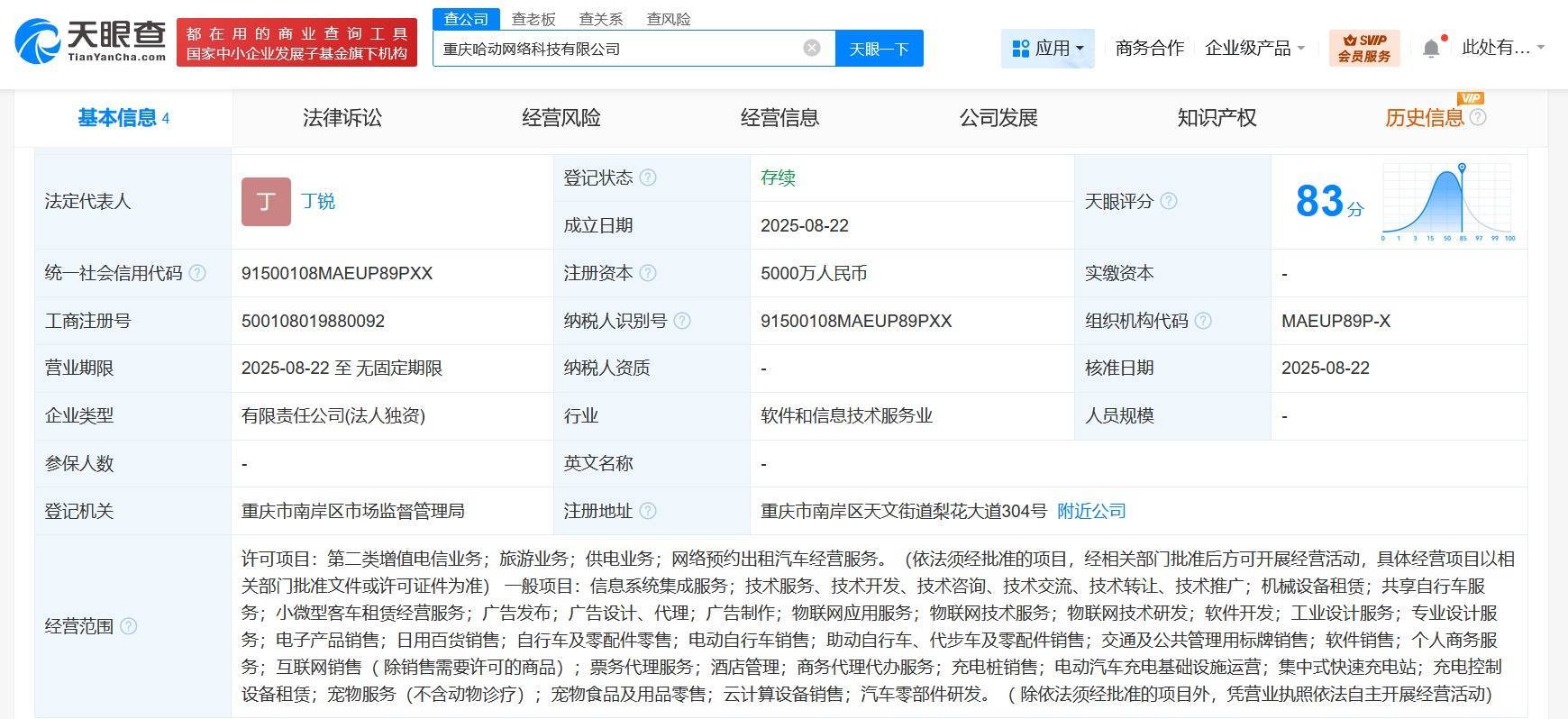Click the 有限责任公司(法人独资) company type value
The height and width of the screenshot is (719, 1568).
pos(333,415)
